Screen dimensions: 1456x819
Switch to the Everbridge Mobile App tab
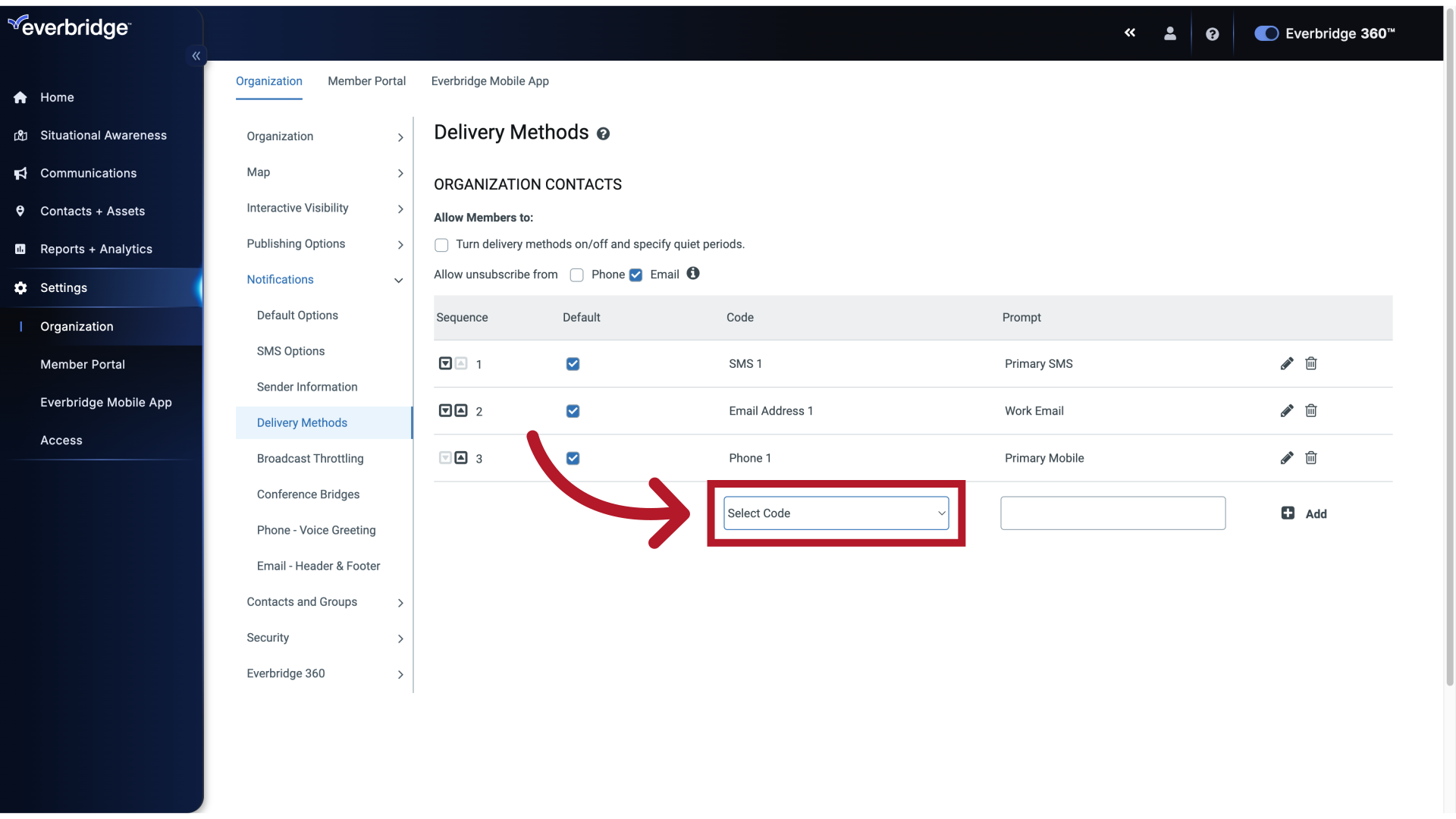[x=490, y=81]
